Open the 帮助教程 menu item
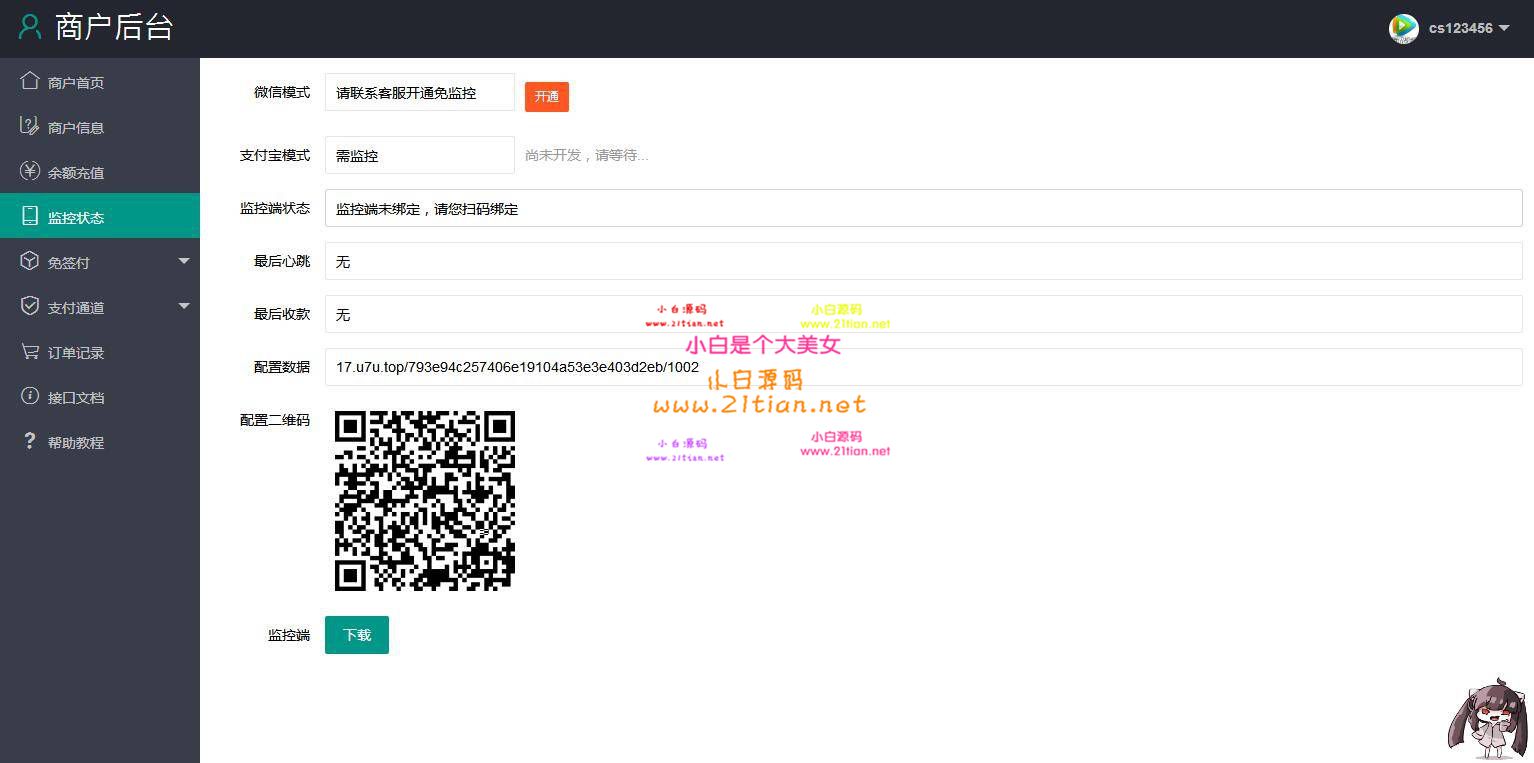This screenshot has height=763, width=1534. pos(100,442)
